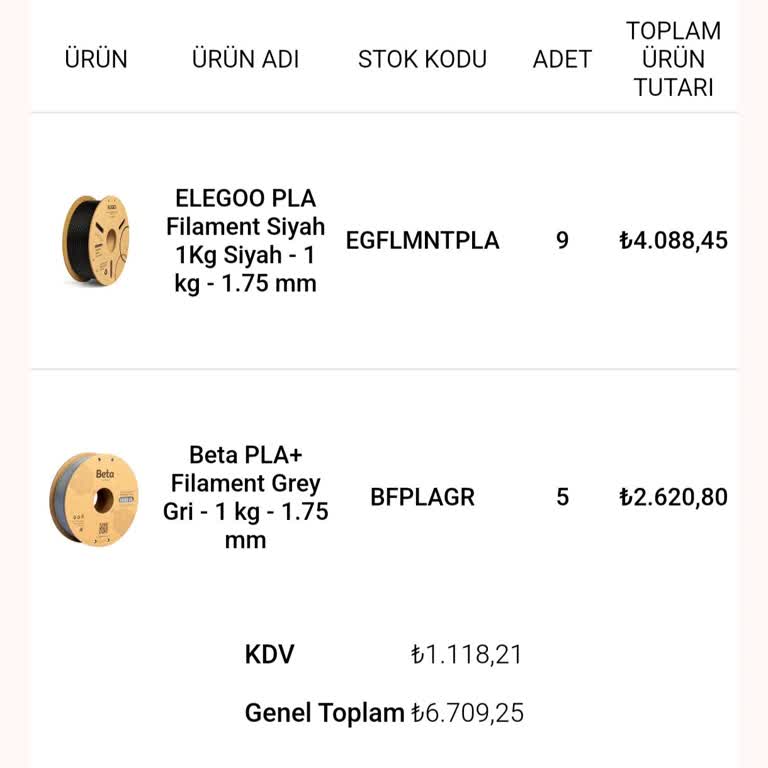Click the TOPLAM ÜRÜN TUTARI column header
Image resolution: width=768 pixels, height=768 pixels.
(x=673, y=59)
